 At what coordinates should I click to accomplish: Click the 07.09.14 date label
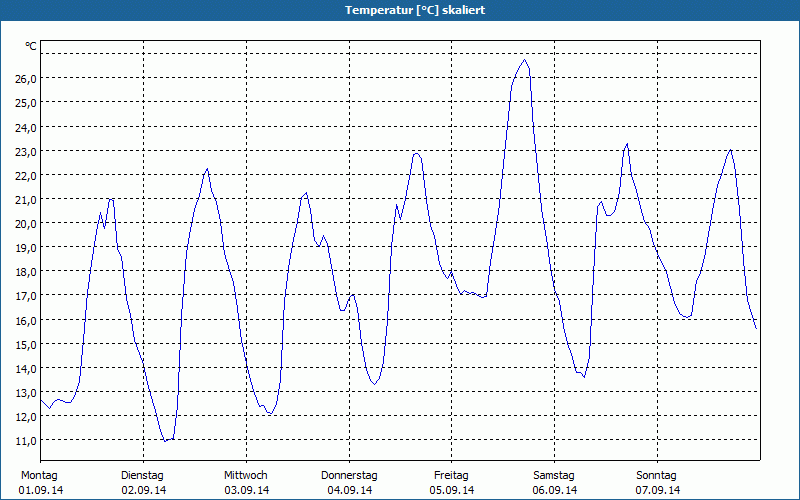pos(657,490)
